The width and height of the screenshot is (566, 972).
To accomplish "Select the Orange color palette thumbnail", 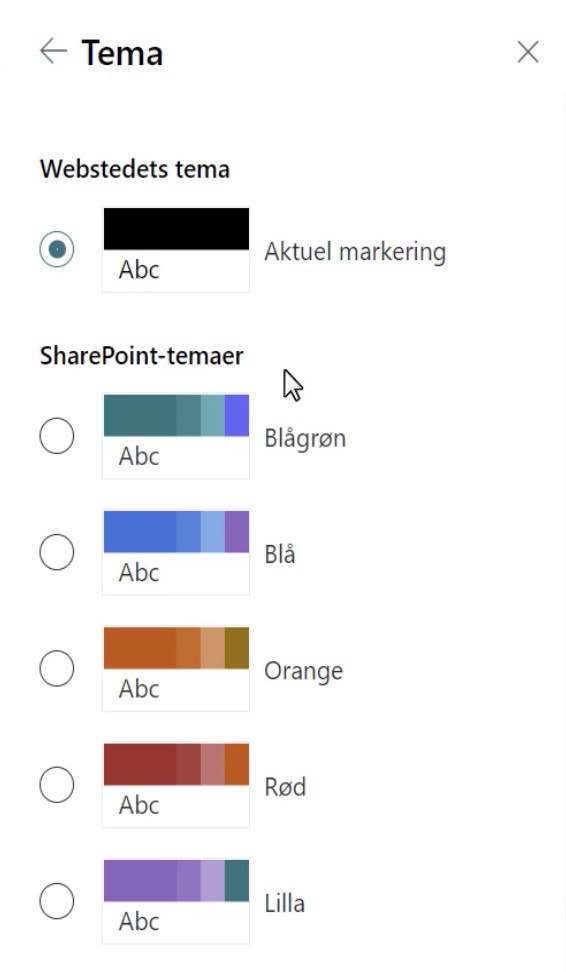I will (176, 669).
